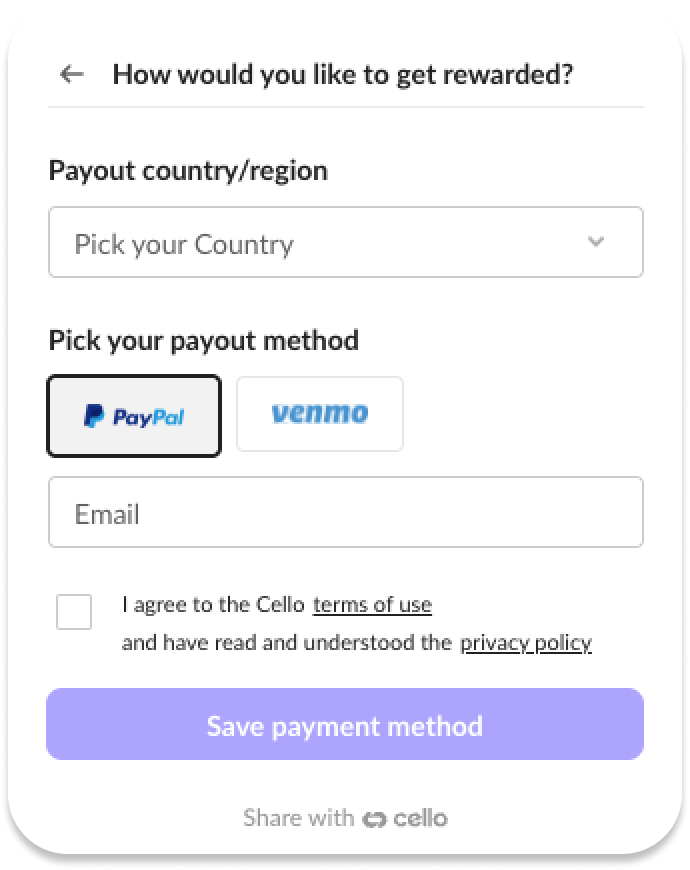The width and height of the screenshot is (690, 870).
Task: Focus the Email input field
Action: (x=345, y=513)
